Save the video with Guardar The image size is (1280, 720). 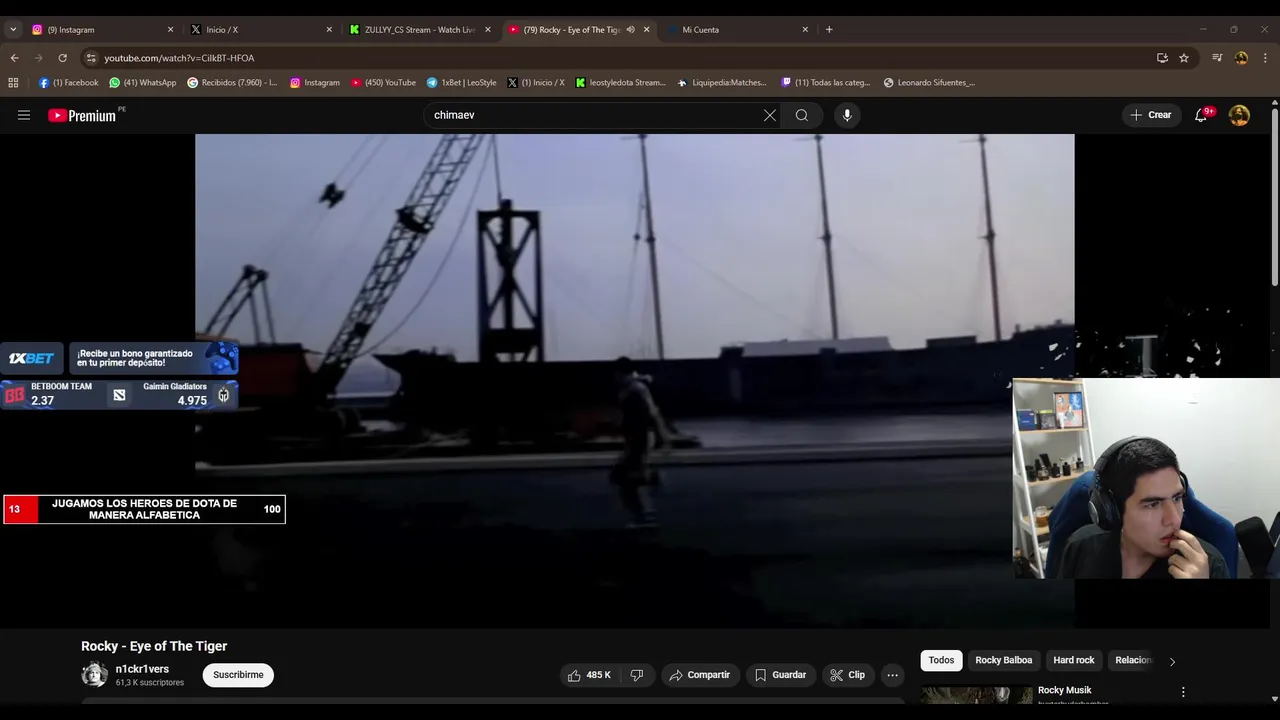pos(780,675)
